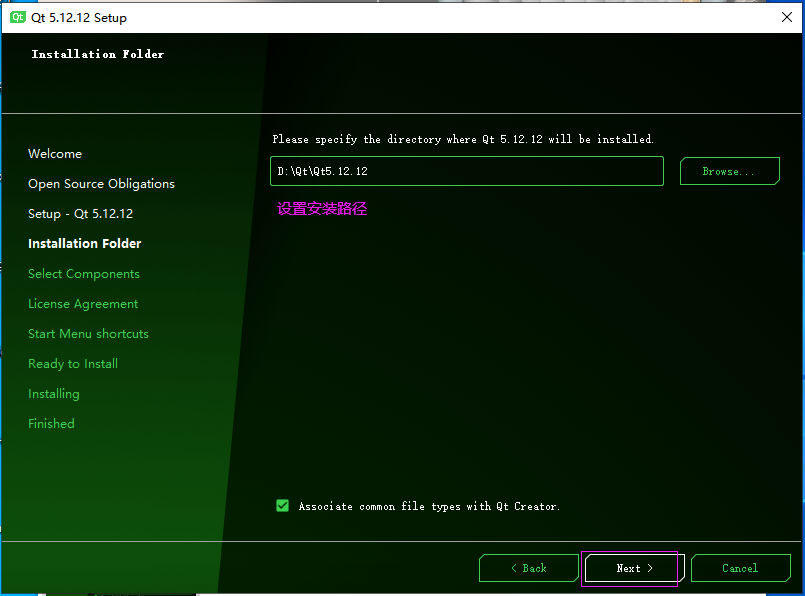Select Open Source Obligations step
The width and height of the screenshot is (805, 596).
101,184
